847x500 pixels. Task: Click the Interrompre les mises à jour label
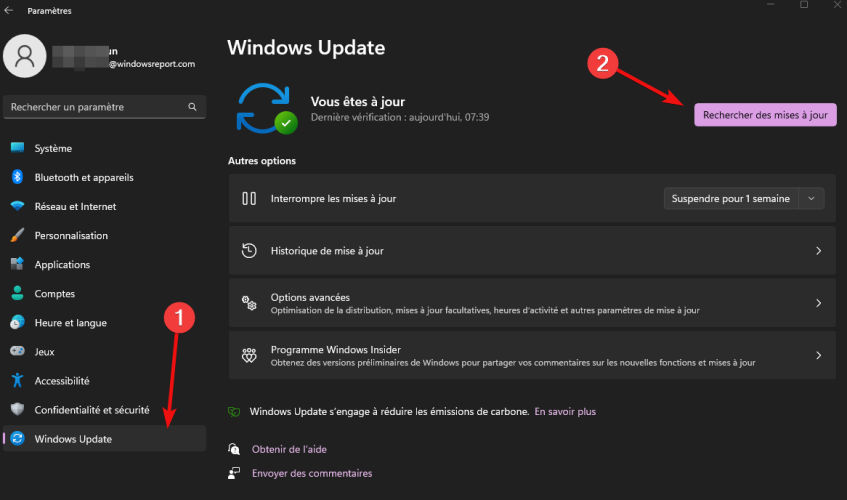(333, 199)
